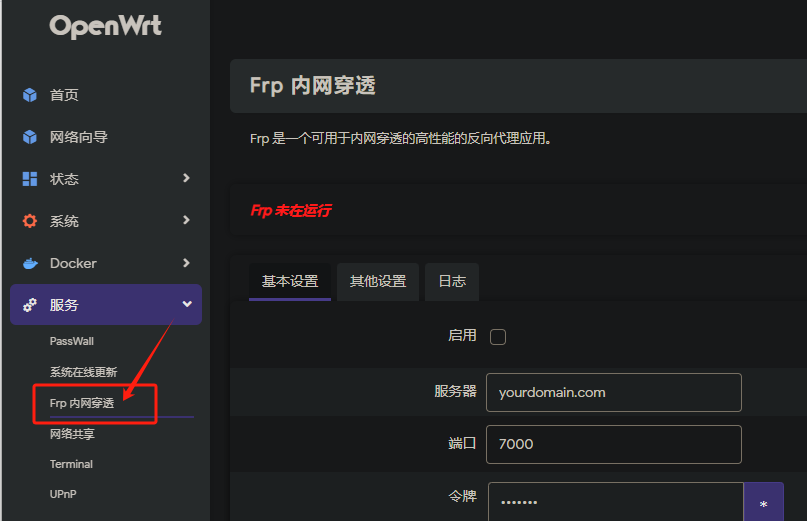Viewport: 807px width, 521px height.
Task: Expand the Docker menu chevron
Action: click(x=186, y=263)
